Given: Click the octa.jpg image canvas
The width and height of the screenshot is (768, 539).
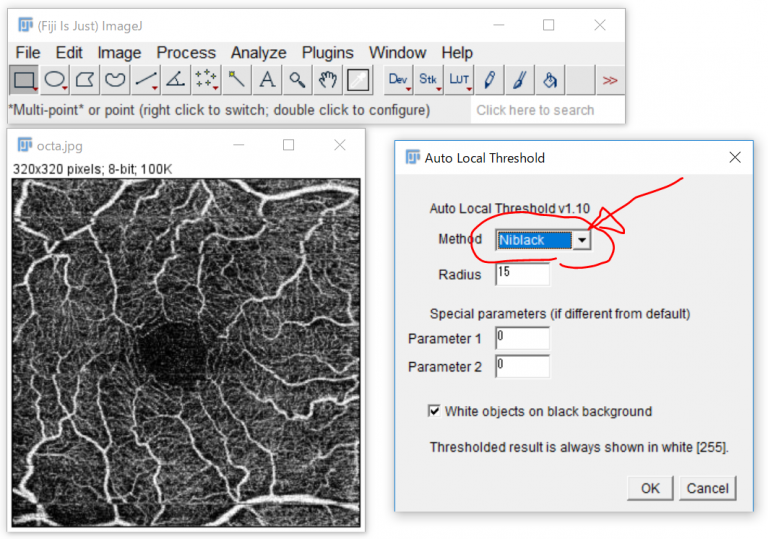Looking at the screenshot, I should pos(186,353).
